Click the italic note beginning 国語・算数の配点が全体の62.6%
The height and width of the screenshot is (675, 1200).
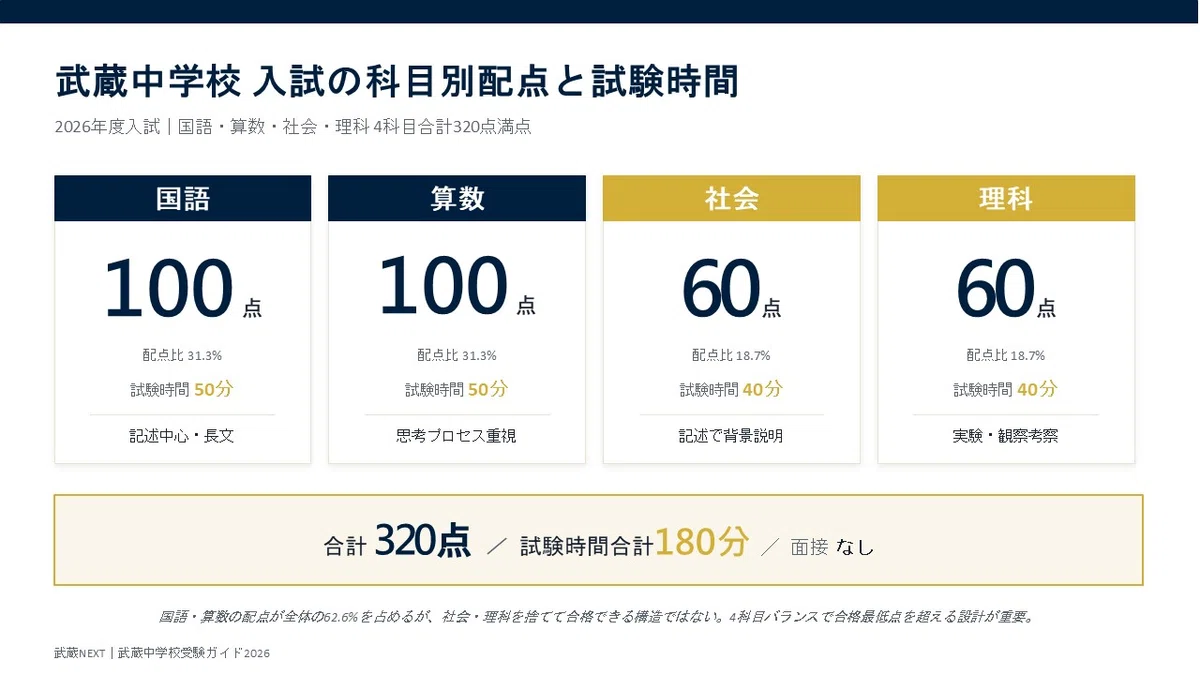pos(596,616)
